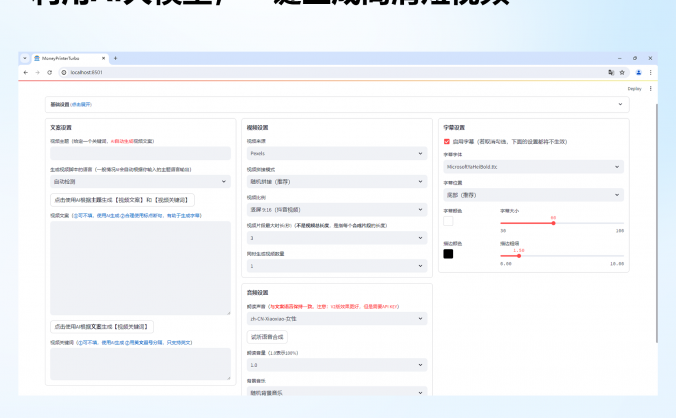Viewport: 676px width, 418px height.
Task: Click the translate page icon
Action: [611, 72]
